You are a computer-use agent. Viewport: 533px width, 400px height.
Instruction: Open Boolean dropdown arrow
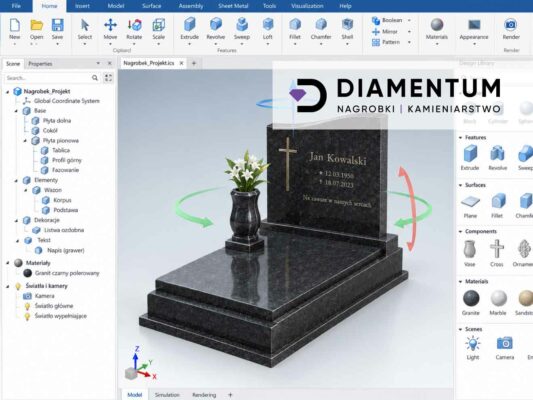click(409, 20)
